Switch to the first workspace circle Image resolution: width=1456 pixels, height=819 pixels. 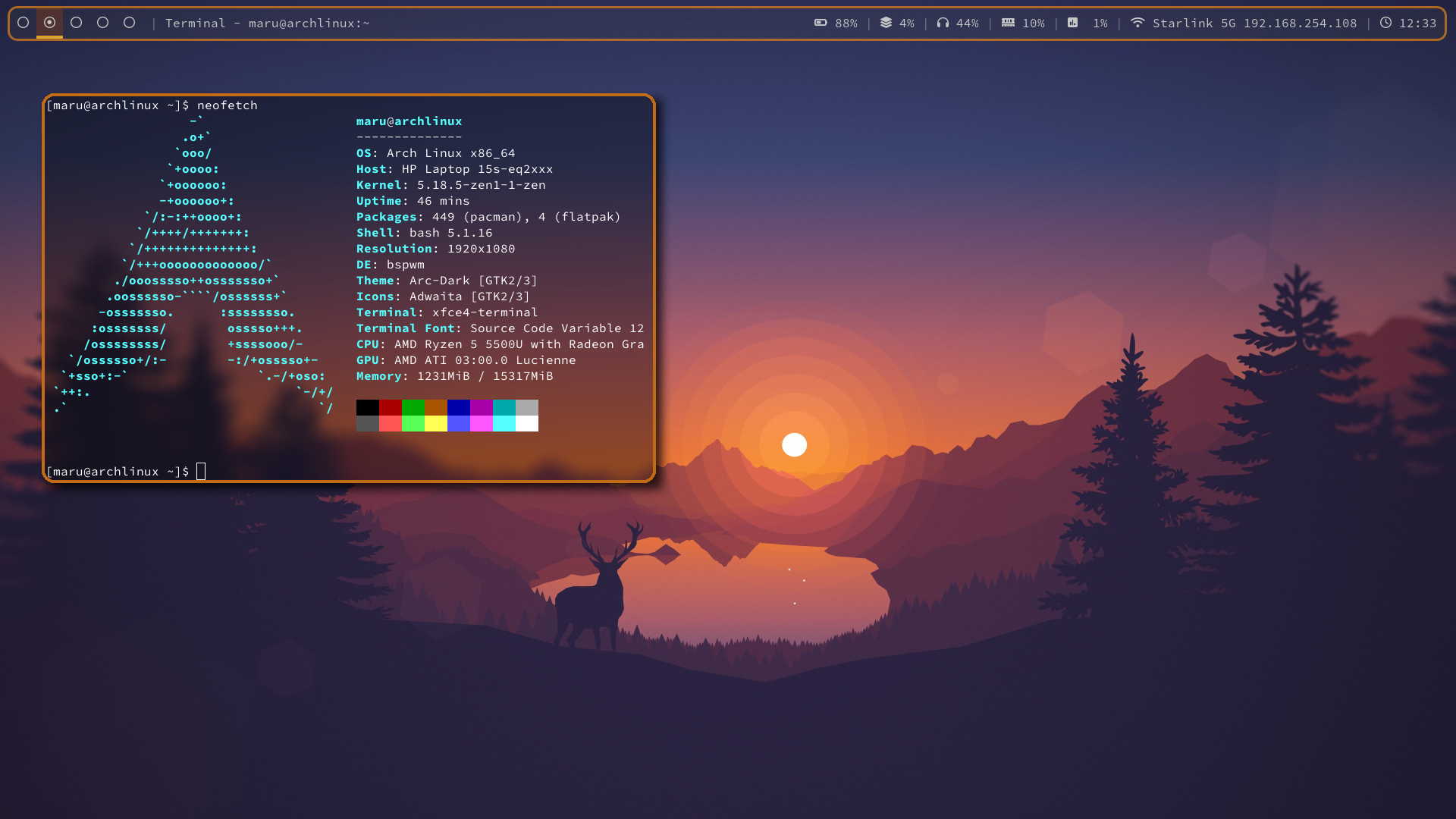coord(24,23)
